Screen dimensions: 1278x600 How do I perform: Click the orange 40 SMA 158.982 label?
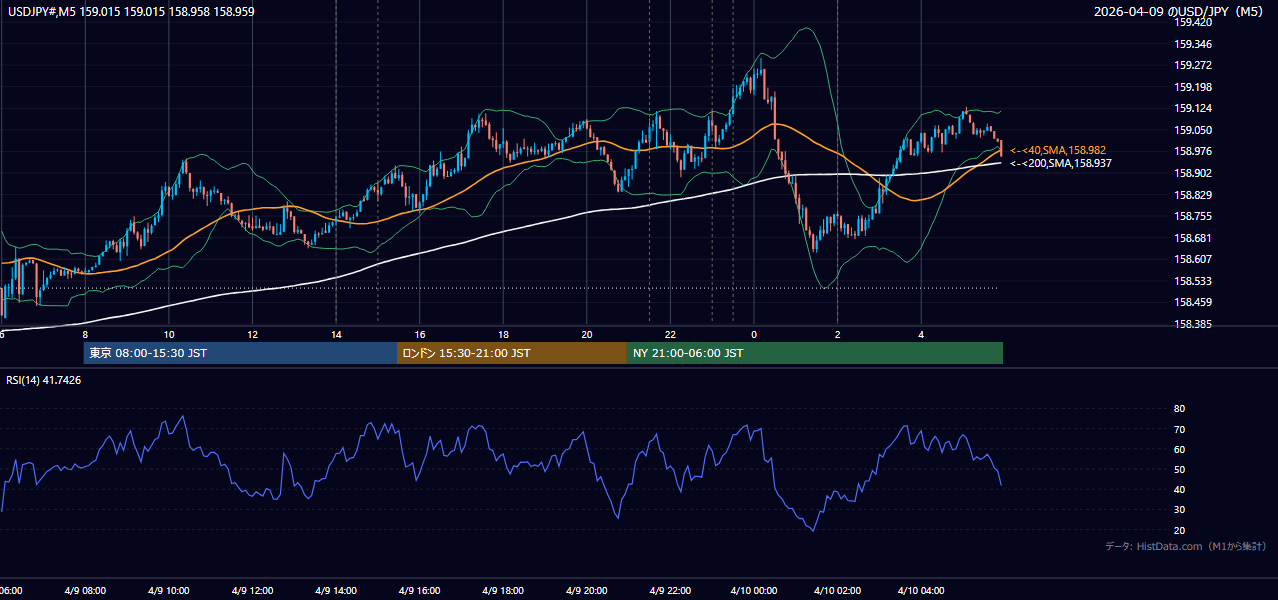[x=1058, y=150]
